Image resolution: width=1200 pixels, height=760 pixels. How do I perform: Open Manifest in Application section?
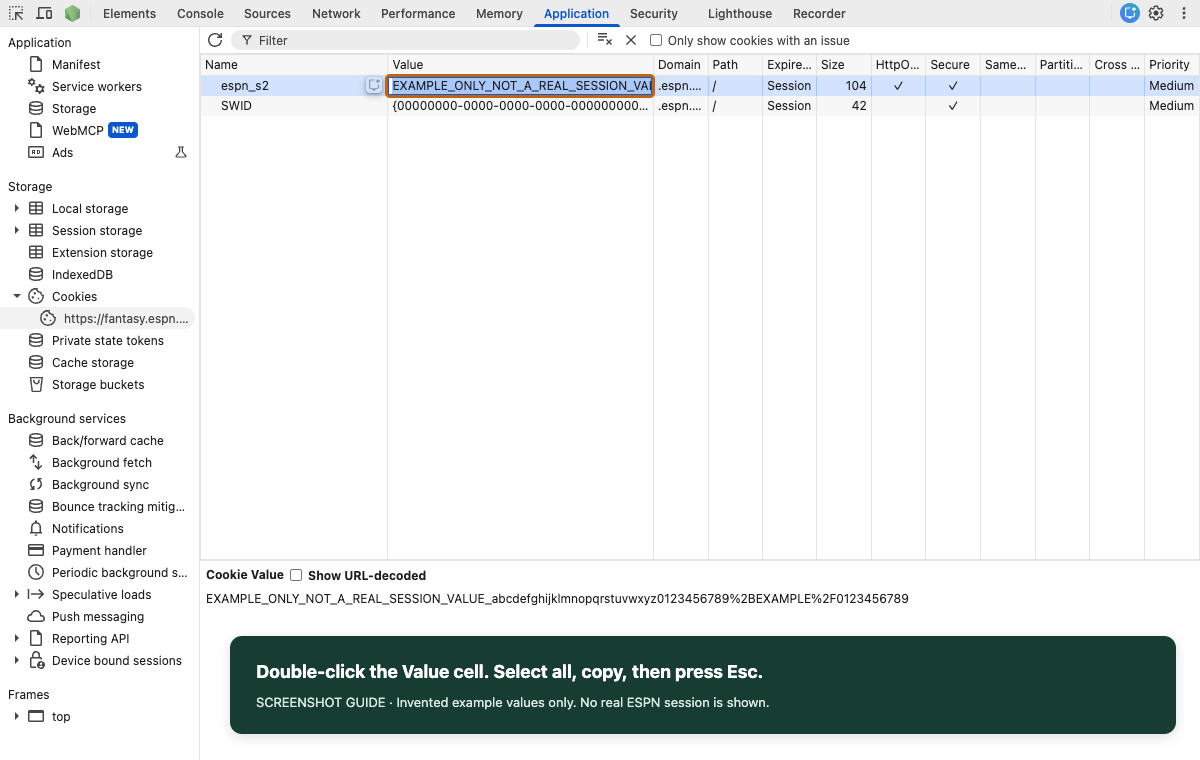(76, 64)
